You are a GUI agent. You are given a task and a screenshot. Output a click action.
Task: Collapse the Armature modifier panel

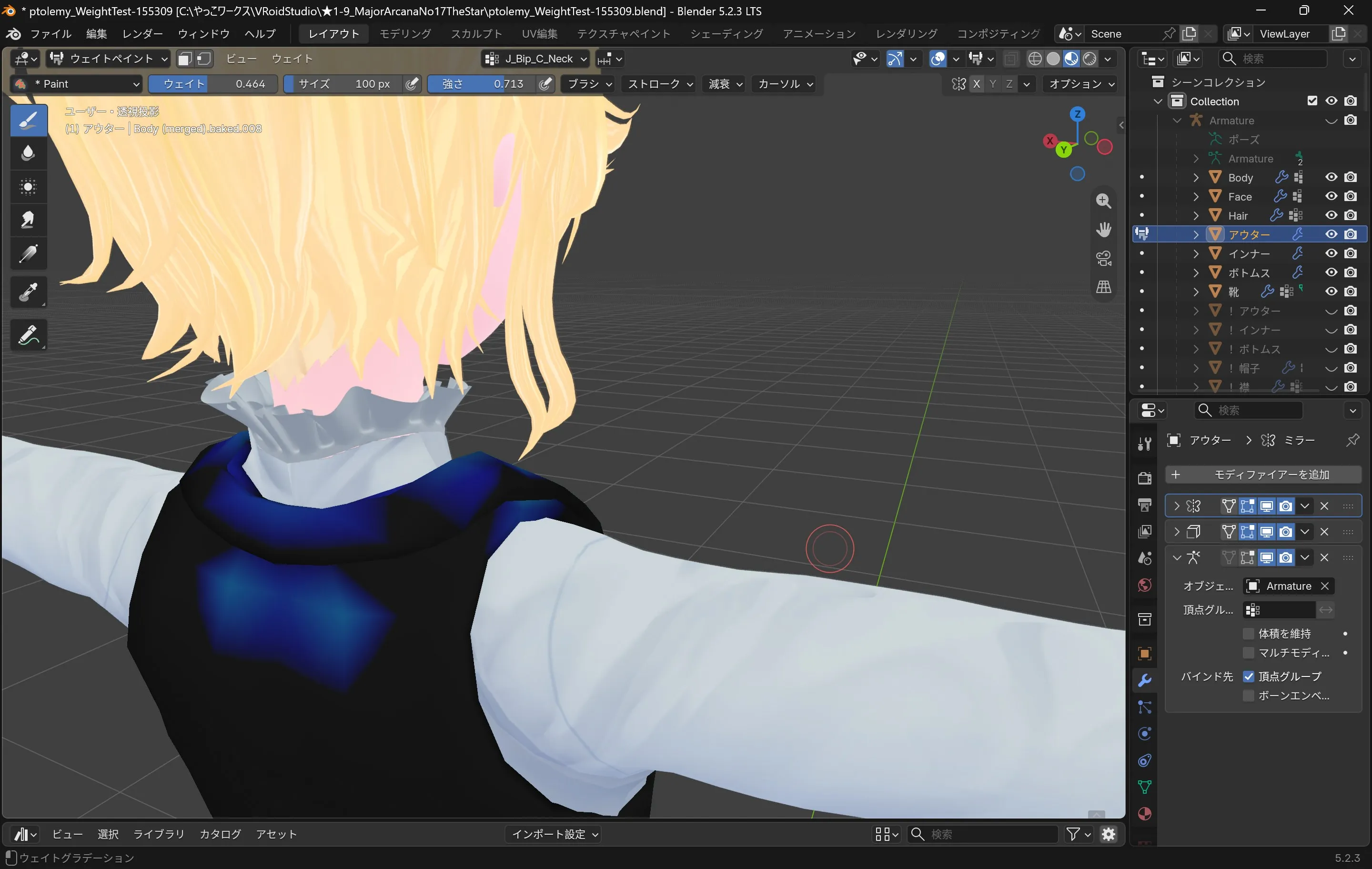[x=1177, y=557]
